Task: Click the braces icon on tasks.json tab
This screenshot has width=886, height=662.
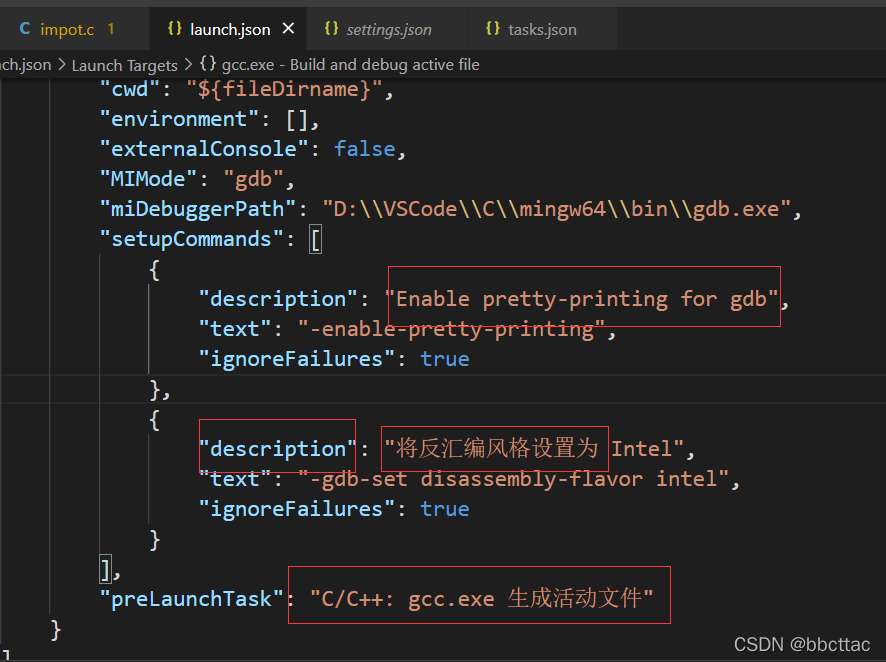Action: coord(493,28)
